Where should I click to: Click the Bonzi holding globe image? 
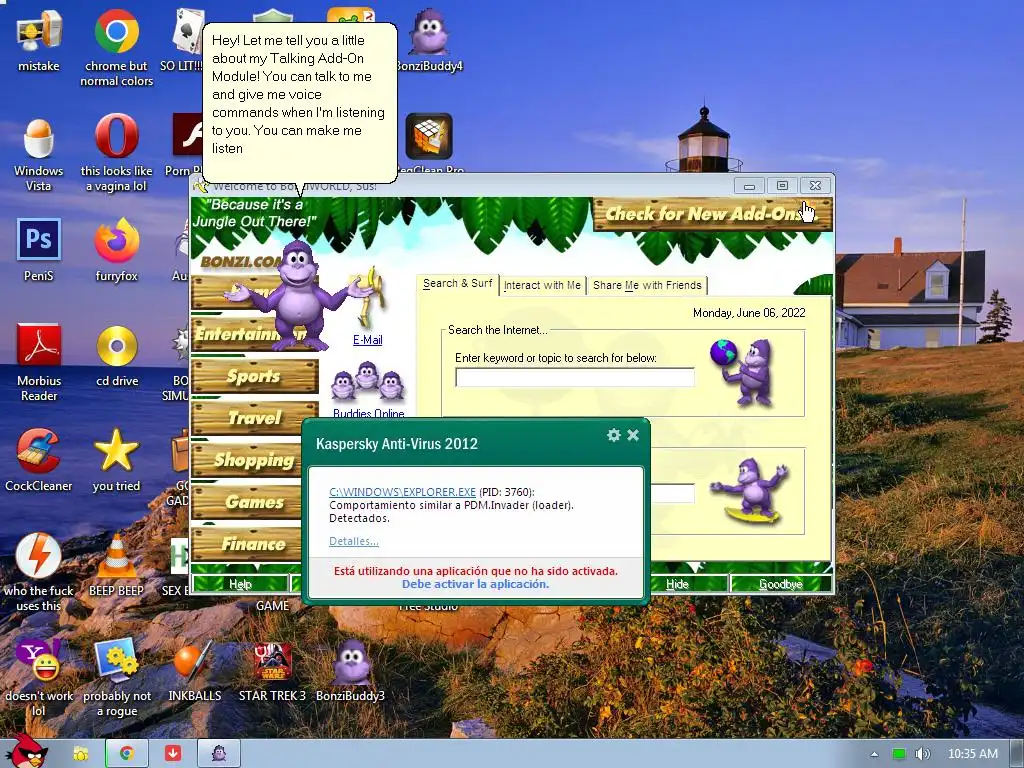[744, 372]
